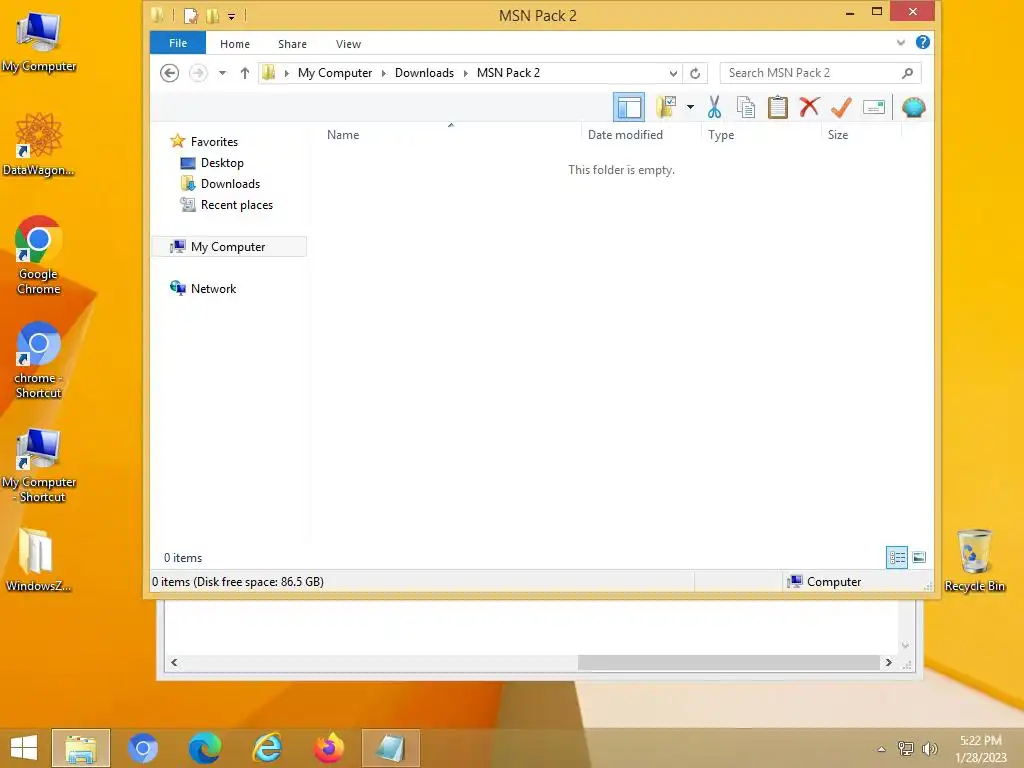The image size is (1024, 768).
Task: Open Explorer help question mark icon
Action: (923, 42)
